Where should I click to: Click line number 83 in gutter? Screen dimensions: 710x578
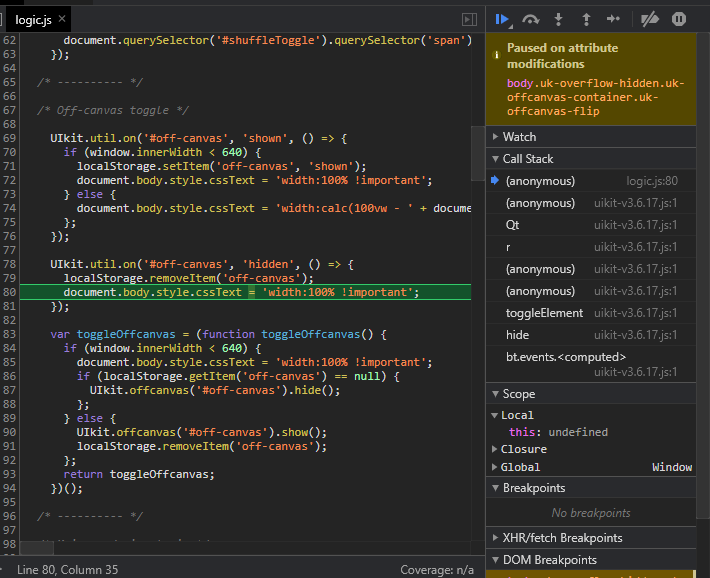tap(10, 334)
